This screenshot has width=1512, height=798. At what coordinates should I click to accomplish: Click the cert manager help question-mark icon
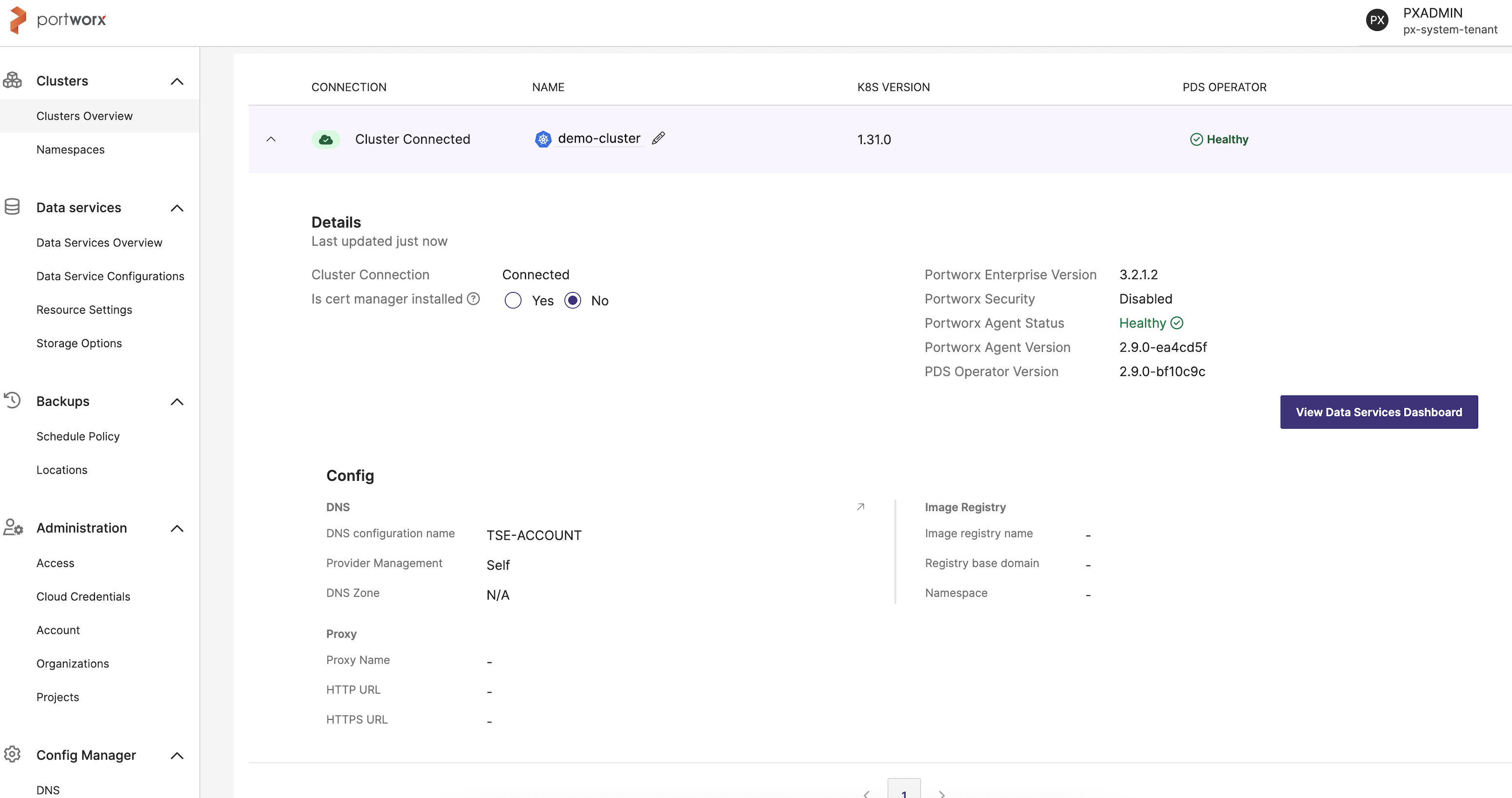coord(473,299)
